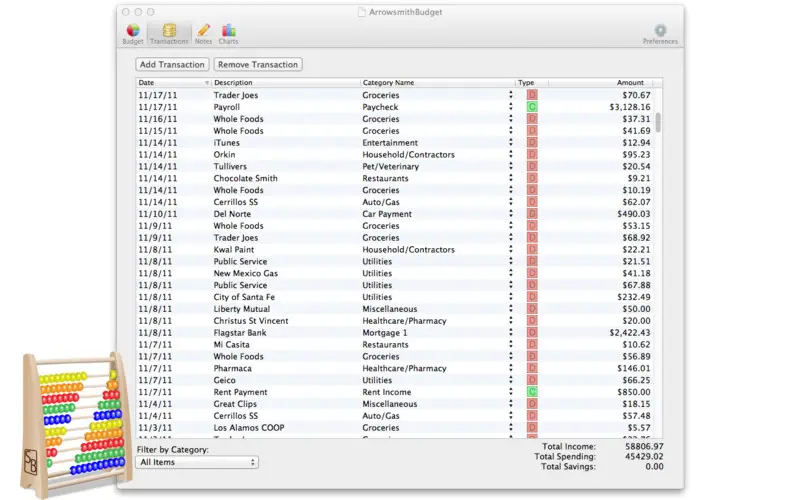Click the Rent Income category cell

(x=387, y=392)
